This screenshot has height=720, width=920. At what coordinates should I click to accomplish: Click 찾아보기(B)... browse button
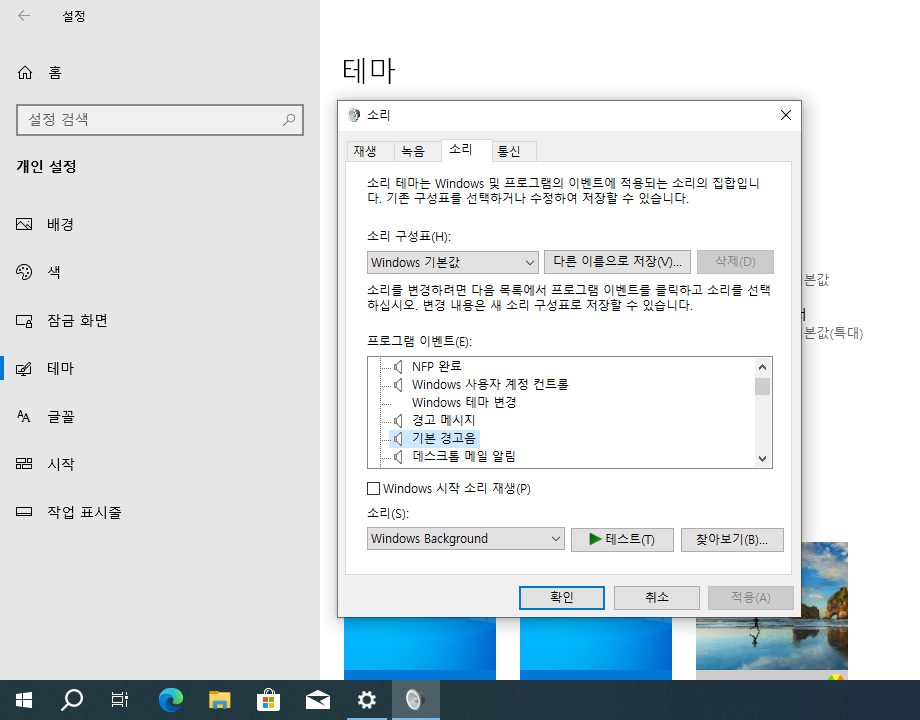click(732, 539)
